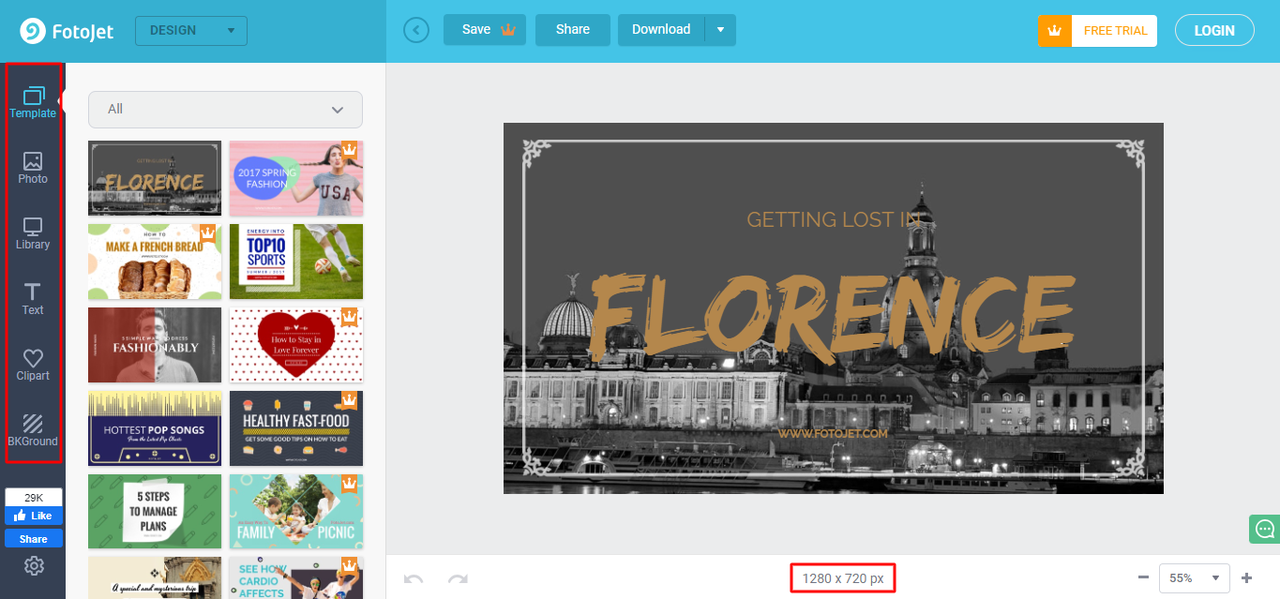The image size is (1280, 599).
Task: Click the back arrow circle icon
Action: point(416,30)
